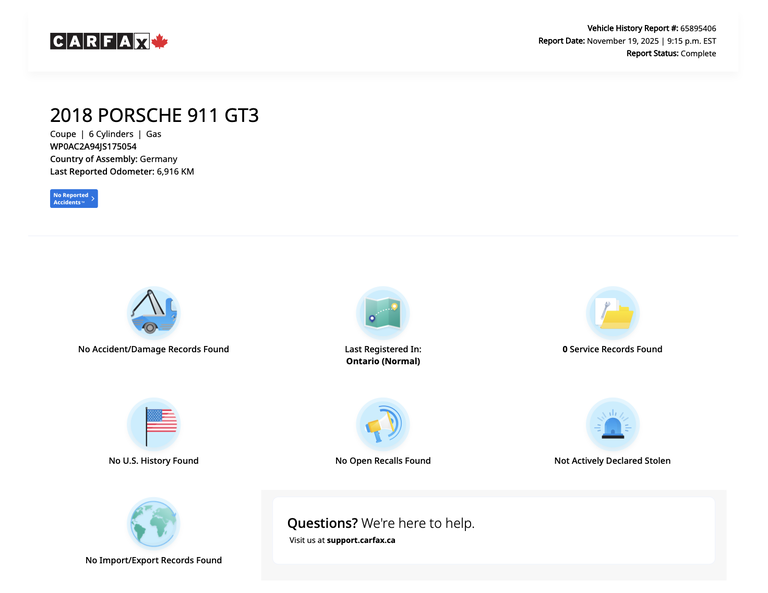Click the No U.S. History Found label
The image size is (768, 593).
153,461
